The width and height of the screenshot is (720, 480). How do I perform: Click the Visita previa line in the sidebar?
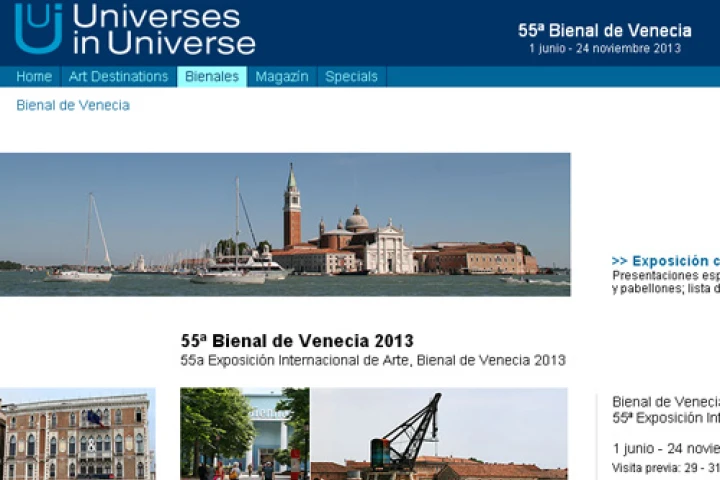point(665,468)
